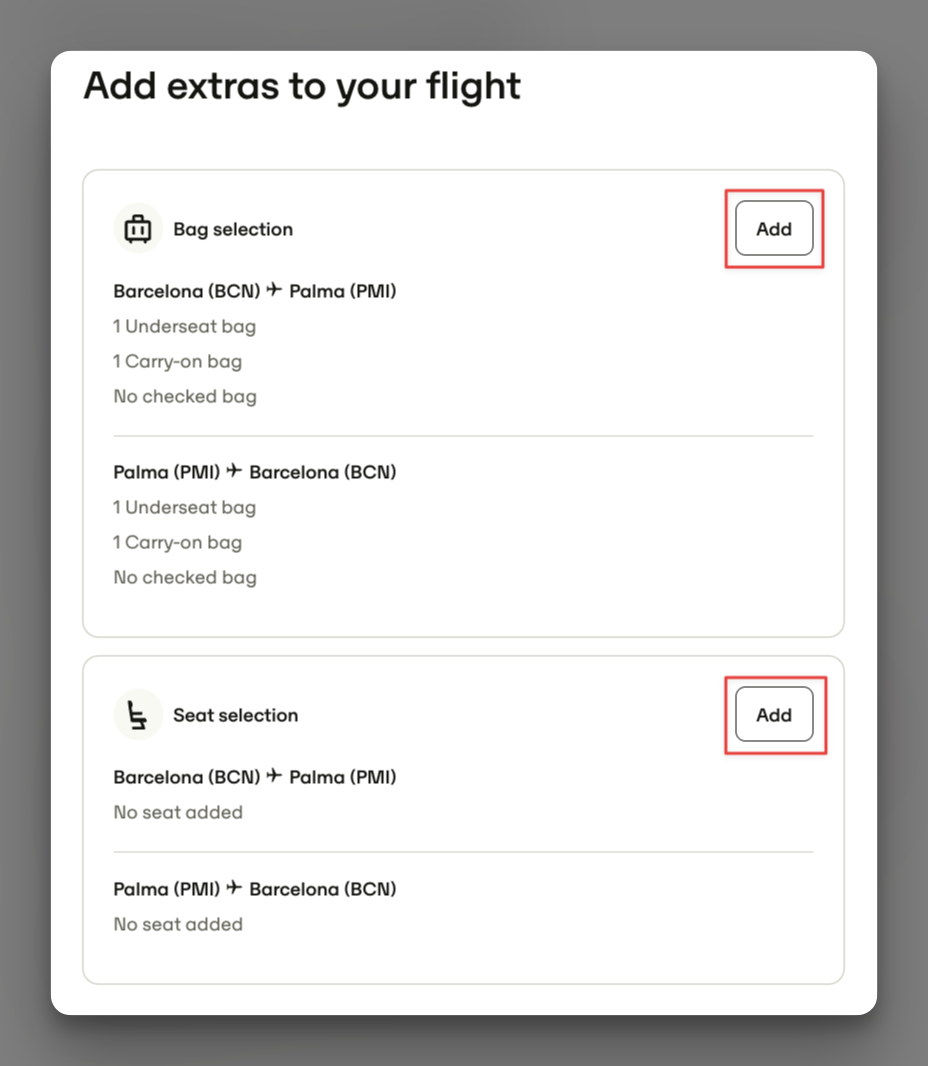The height and width of the screenshot is (1066, 928).
Task: Click the return flight 'No checked bag' text
Action: tap(185, 577)
